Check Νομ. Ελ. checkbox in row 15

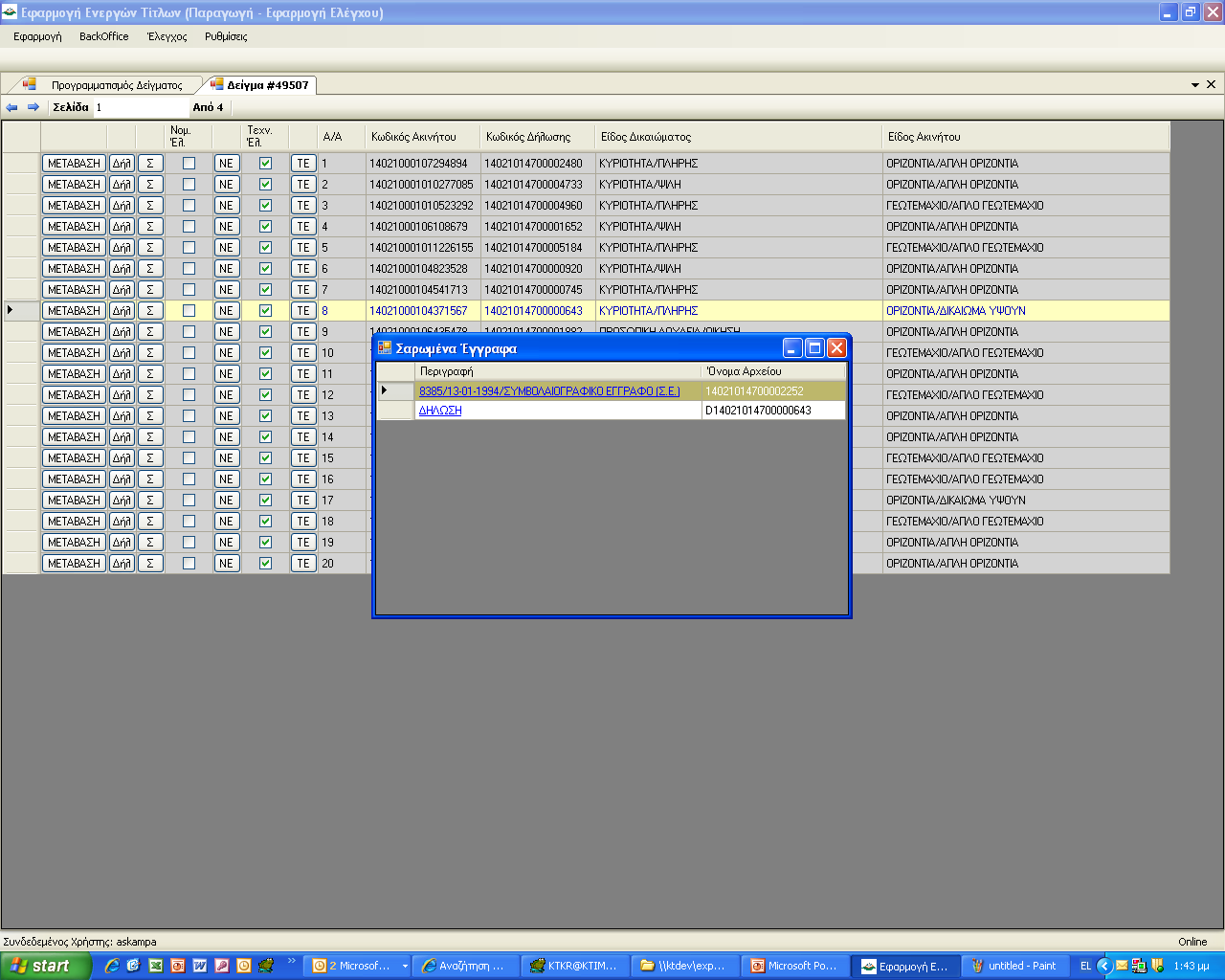click(x=189, y=458)
